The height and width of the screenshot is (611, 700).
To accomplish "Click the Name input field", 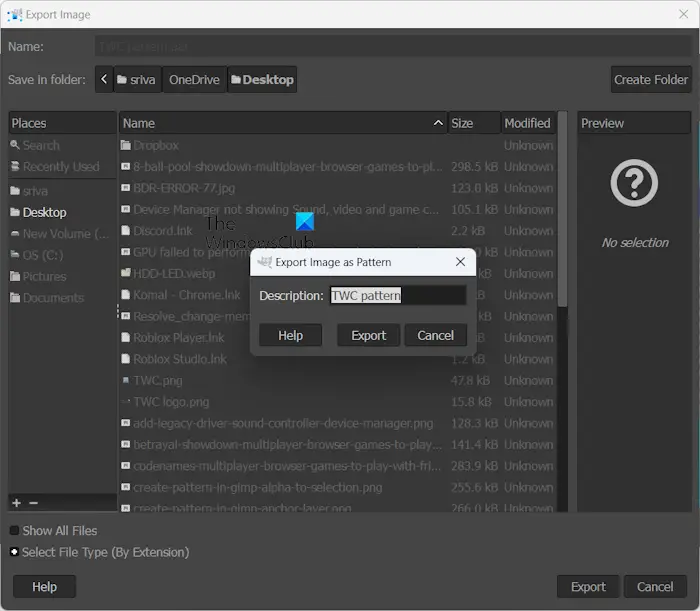I will pyautogui.click(x=394, y=46).
